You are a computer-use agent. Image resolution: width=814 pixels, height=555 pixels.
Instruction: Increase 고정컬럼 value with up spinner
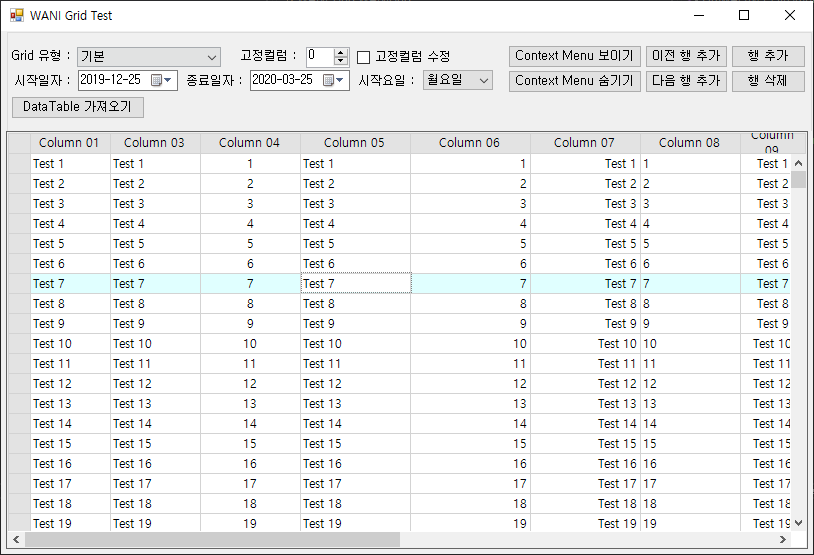click(341, 52)
